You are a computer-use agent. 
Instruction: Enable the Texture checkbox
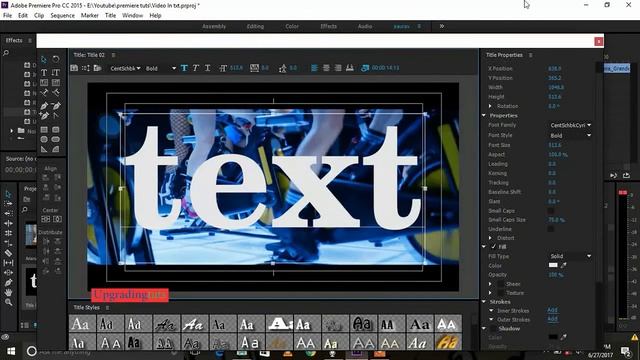coord(500,293)
